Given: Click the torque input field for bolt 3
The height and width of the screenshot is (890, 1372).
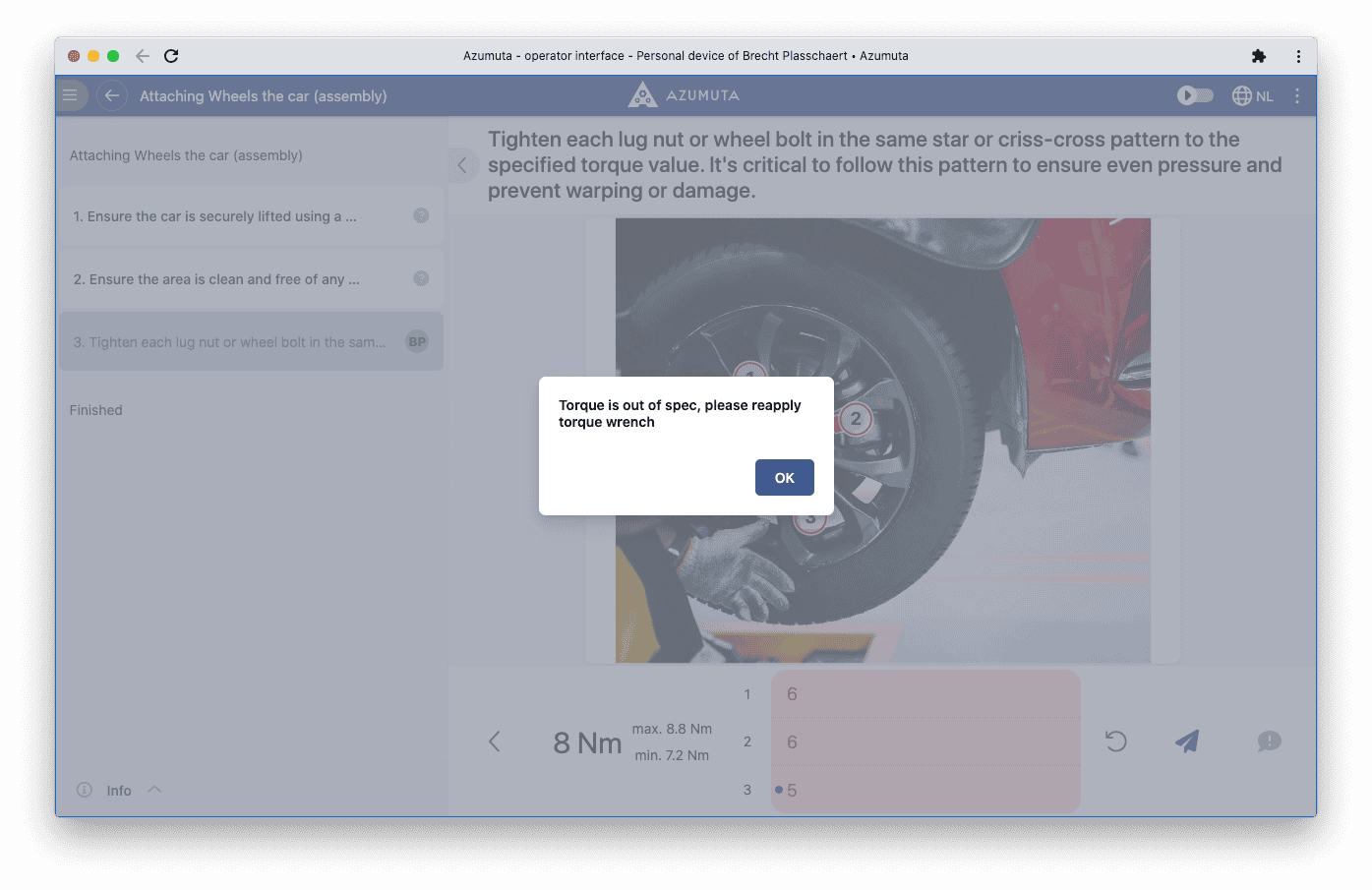Looking at the screenshot, I should coord(925,789).
